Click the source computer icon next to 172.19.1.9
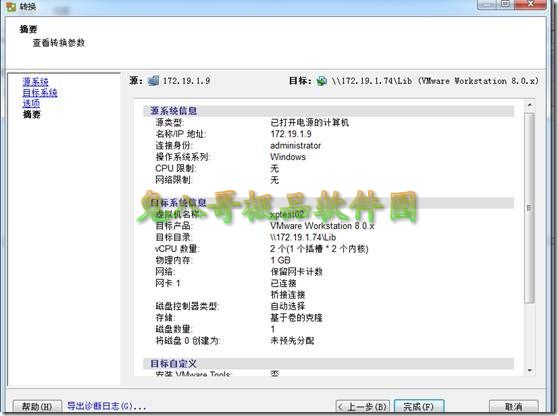The height and width of the screenshot is (416, 558). 153,81
